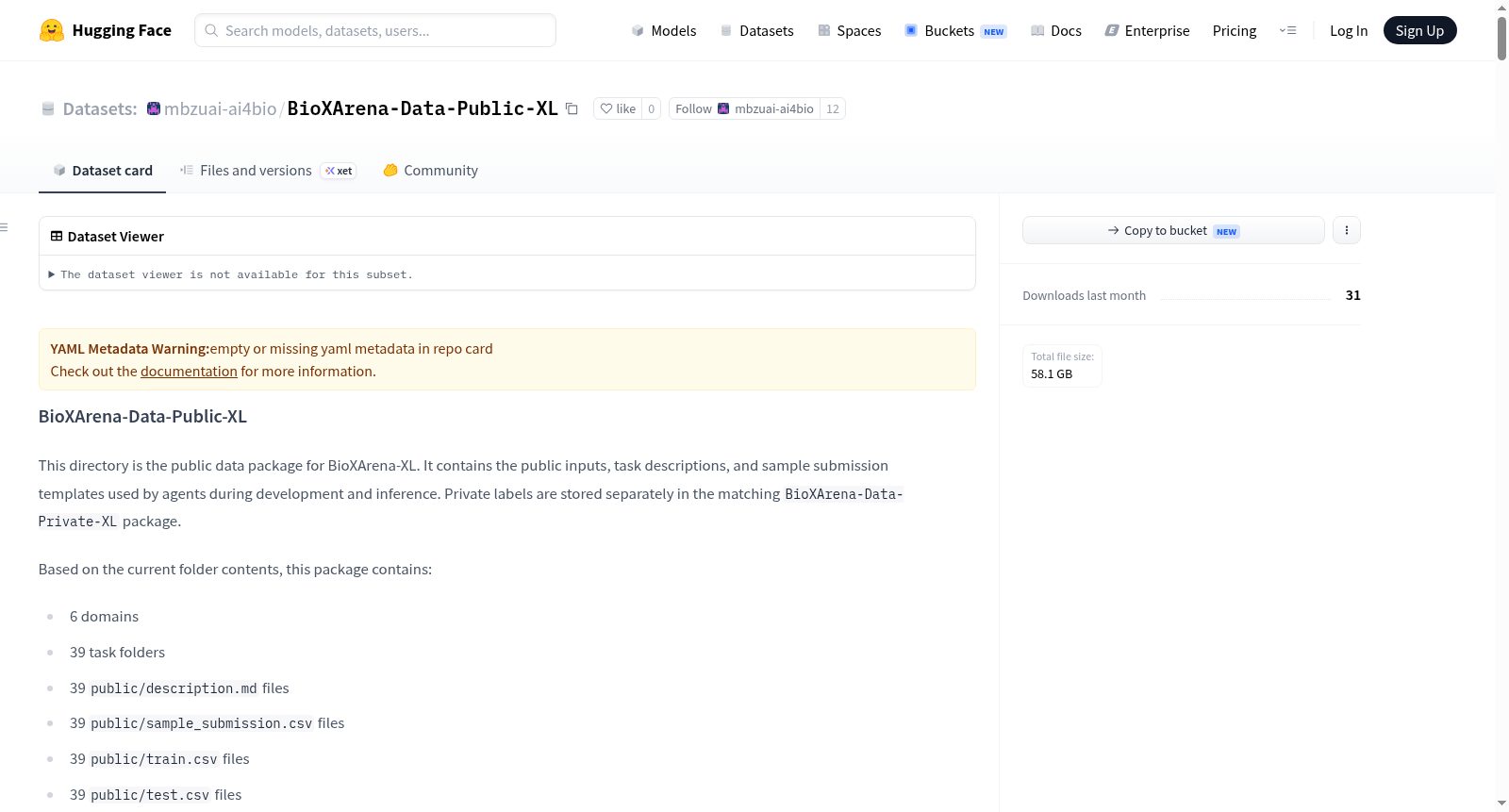
Task: Click the Enterprise icon in navbar
Action: point(1112,30)
